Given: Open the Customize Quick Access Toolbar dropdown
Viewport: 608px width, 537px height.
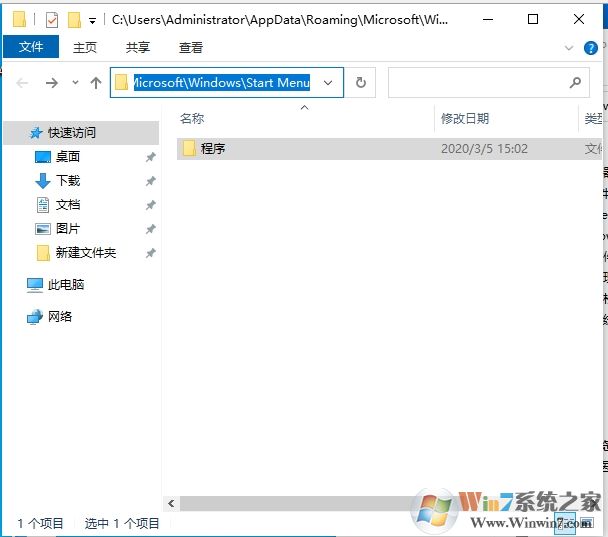Looking at the screenshot, I should coord(92,21).
